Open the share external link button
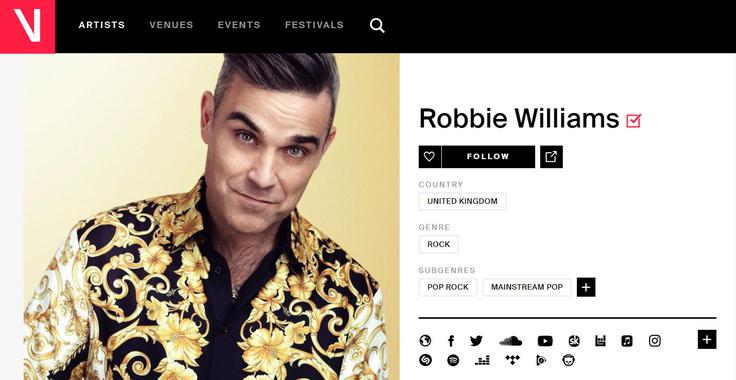The height and width of the screenshot is (380, 736). 551,157
